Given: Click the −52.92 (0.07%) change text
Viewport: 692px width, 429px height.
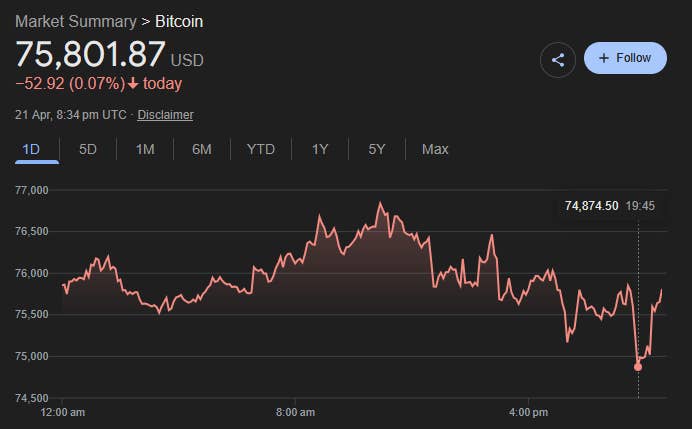Looking at the screenshot, I should coord(68,84).
